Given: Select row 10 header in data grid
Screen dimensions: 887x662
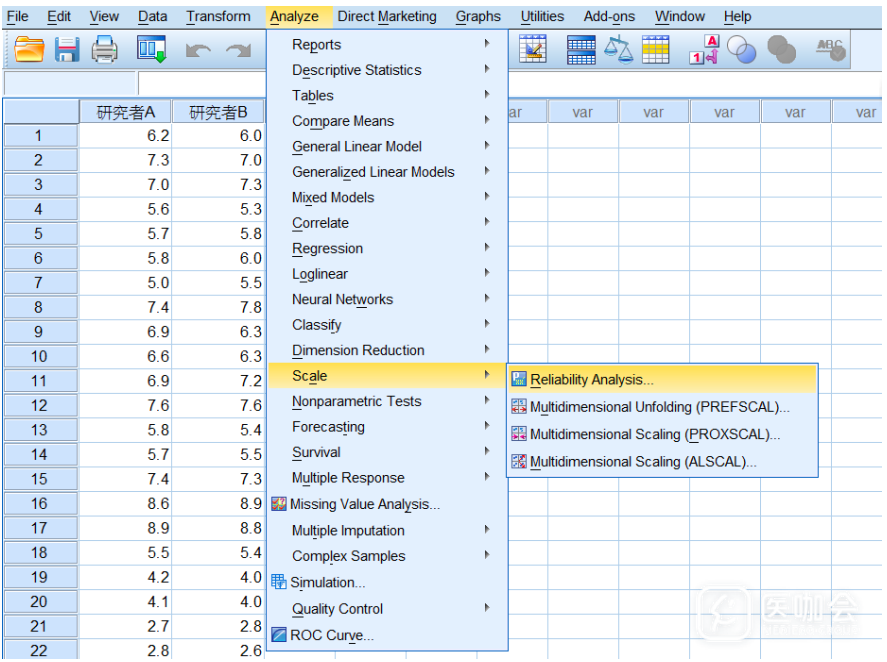Looking at the screenshot, I should [x=39, y=356].
